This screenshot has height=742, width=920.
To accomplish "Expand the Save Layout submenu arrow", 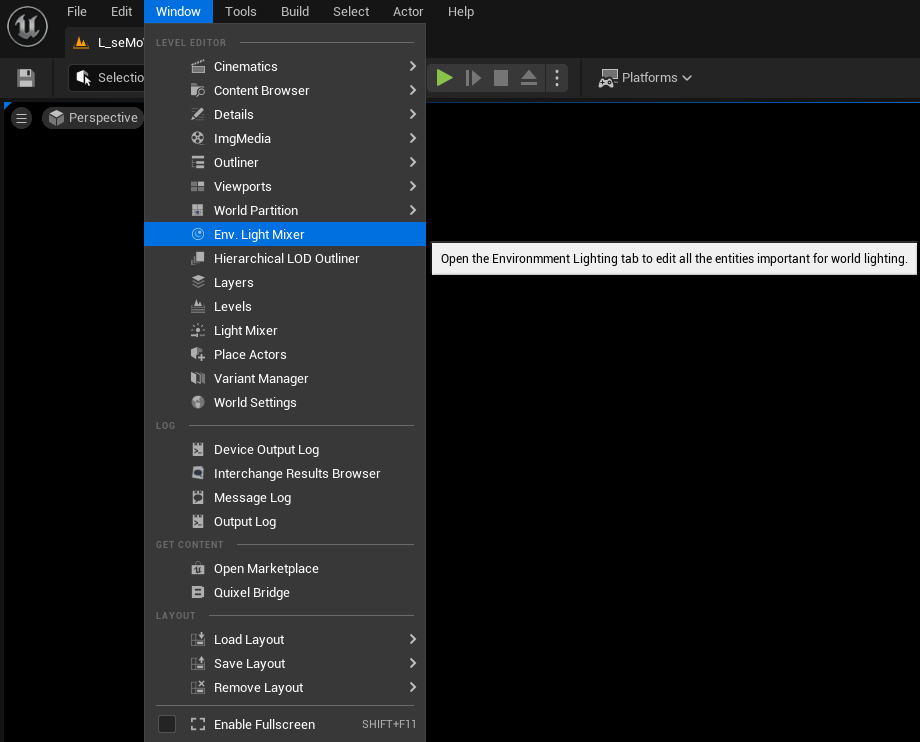I will [412, 663].
